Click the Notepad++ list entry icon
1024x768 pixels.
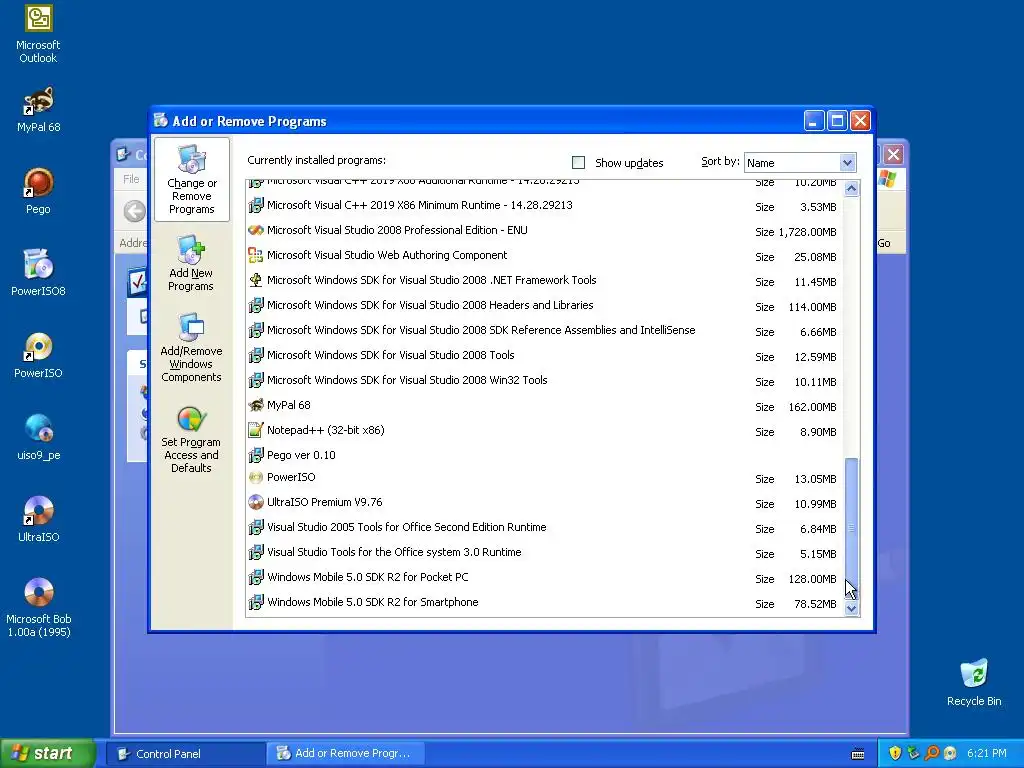point(256,430)
